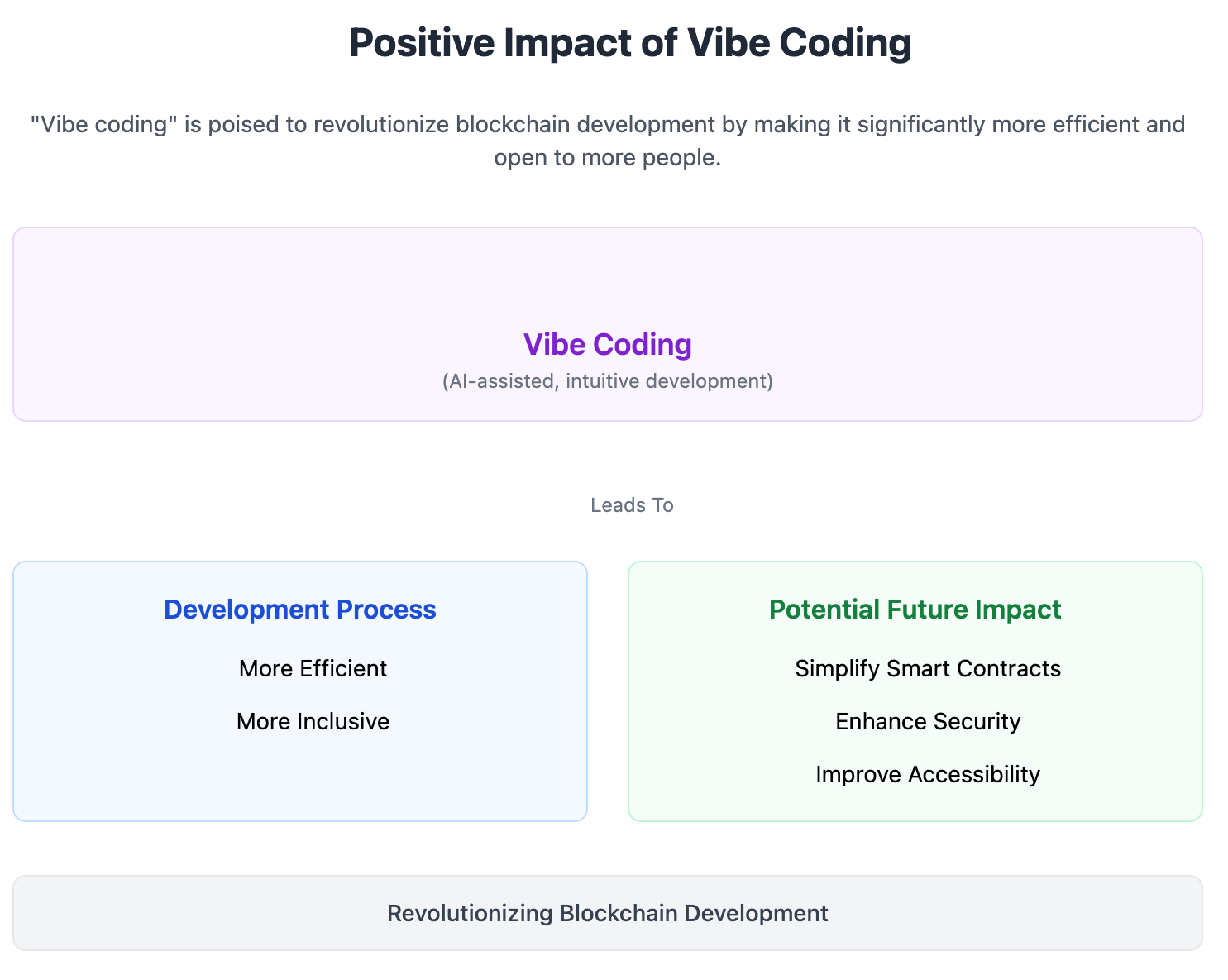Viewport: 1228px width, 980px height.
Task: Select the green "Potential Future Impact" heading
Action: tap(915, 610)
